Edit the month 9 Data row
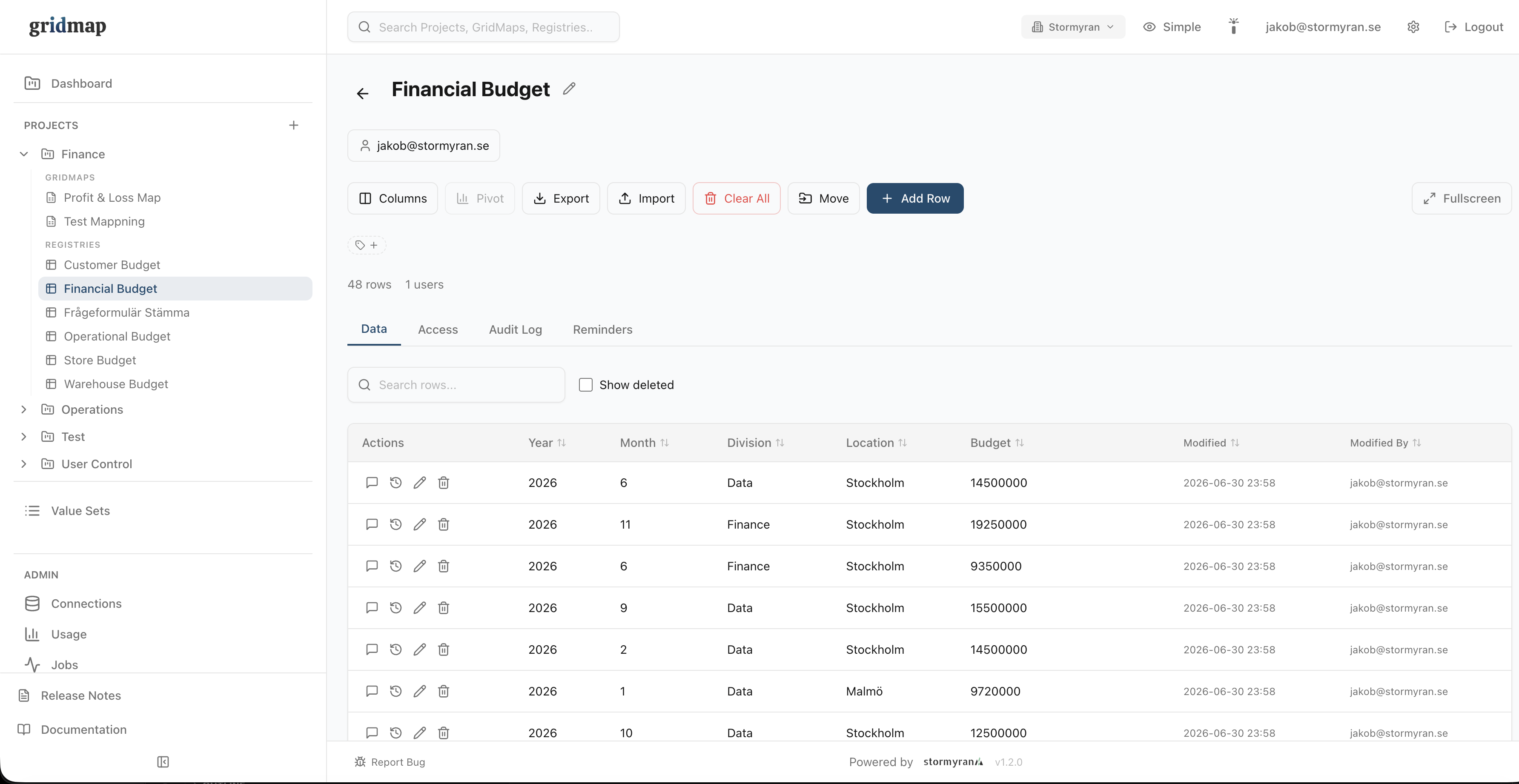This screenshot has width=1519, height=784. click(420, 608)
